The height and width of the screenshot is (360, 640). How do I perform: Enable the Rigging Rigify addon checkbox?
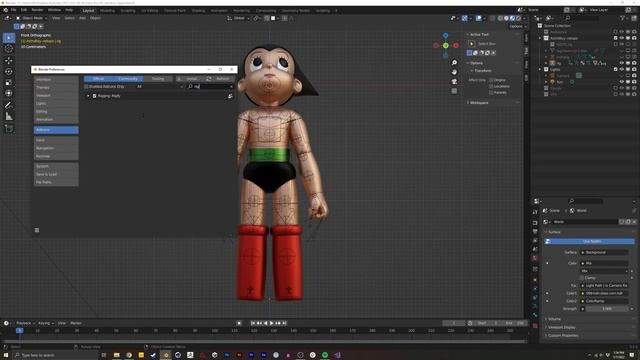pyautogui.click(x=94, y=96)
